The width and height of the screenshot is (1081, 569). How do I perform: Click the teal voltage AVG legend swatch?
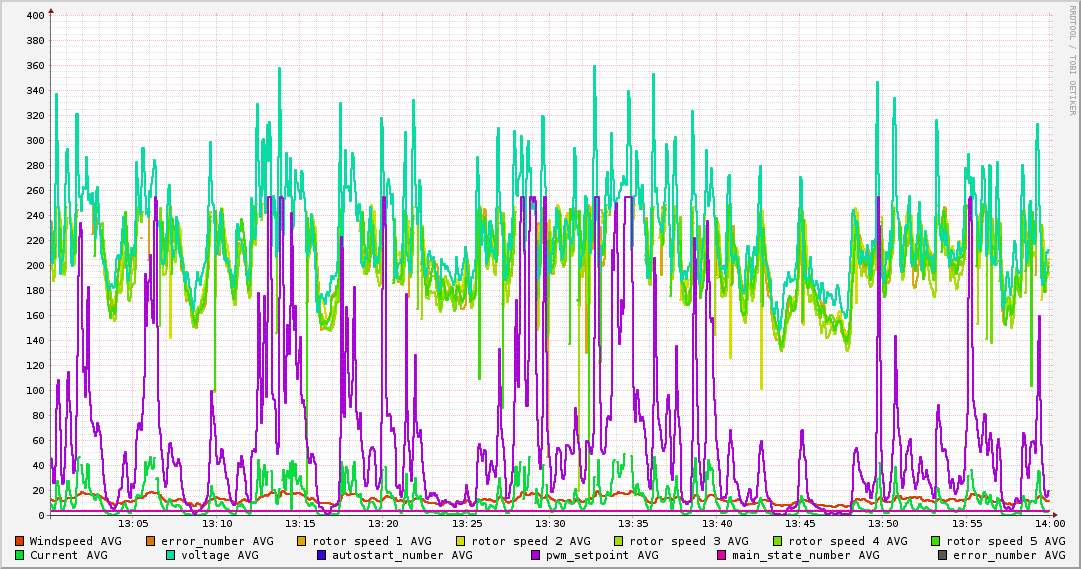[x=171, y=555]
